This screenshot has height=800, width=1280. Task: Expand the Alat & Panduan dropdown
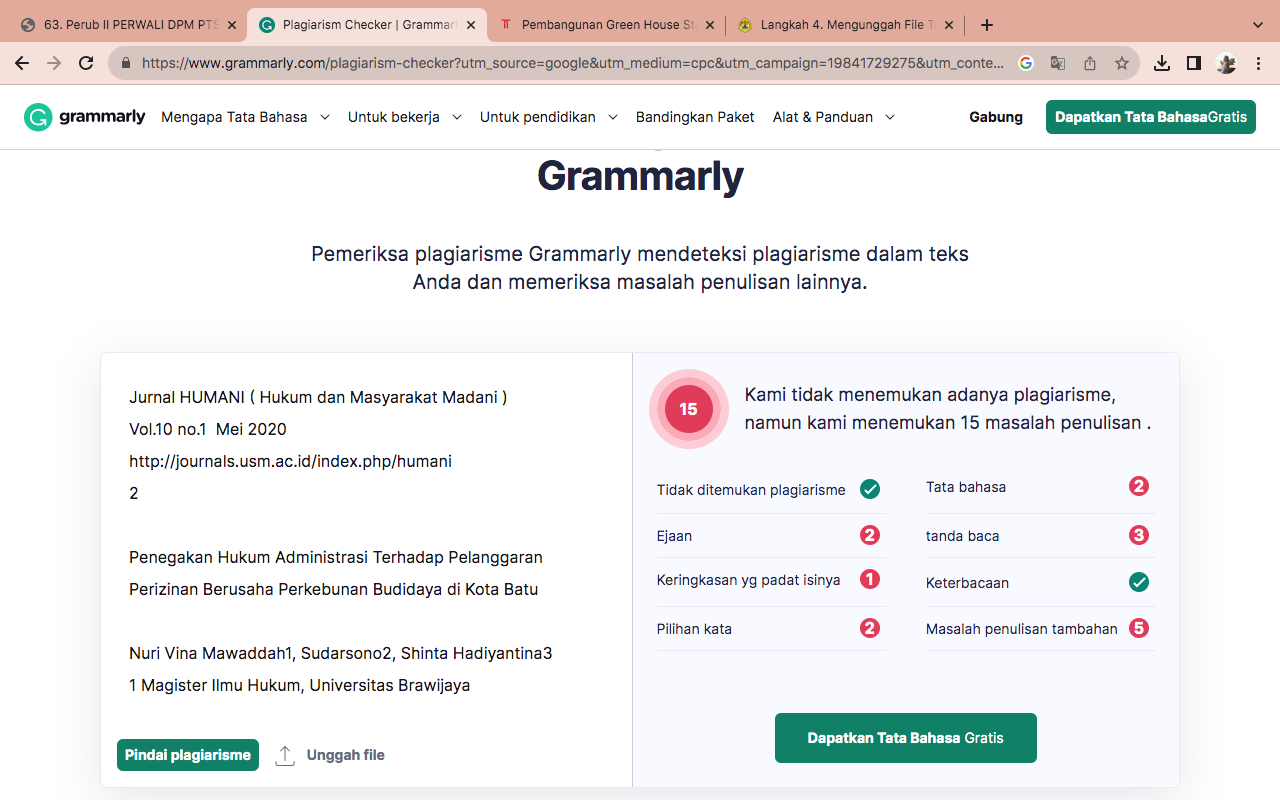pyautogui.click(x=834, y=117)
